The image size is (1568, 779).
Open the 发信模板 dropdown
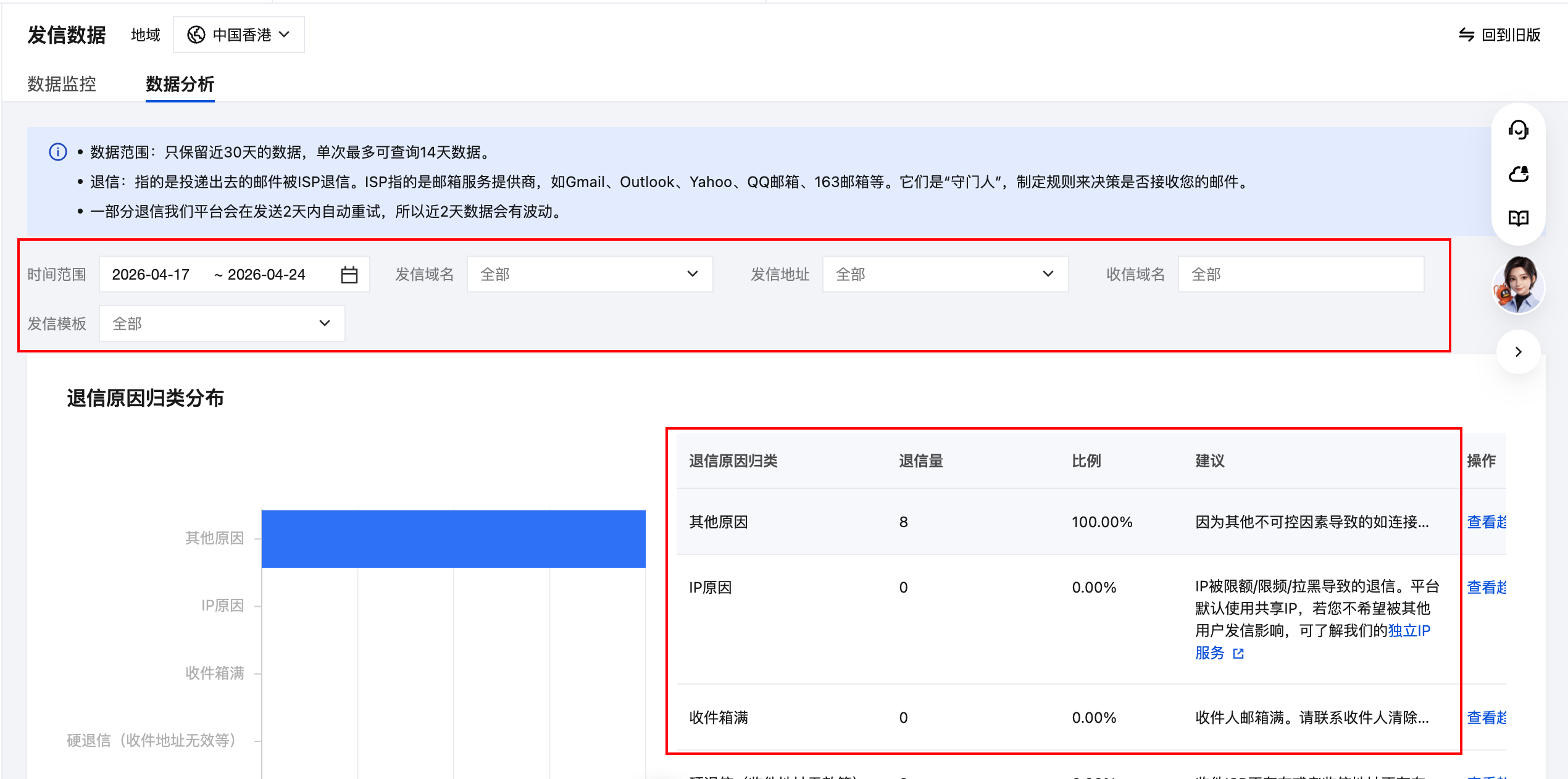(x=222, y=323)
